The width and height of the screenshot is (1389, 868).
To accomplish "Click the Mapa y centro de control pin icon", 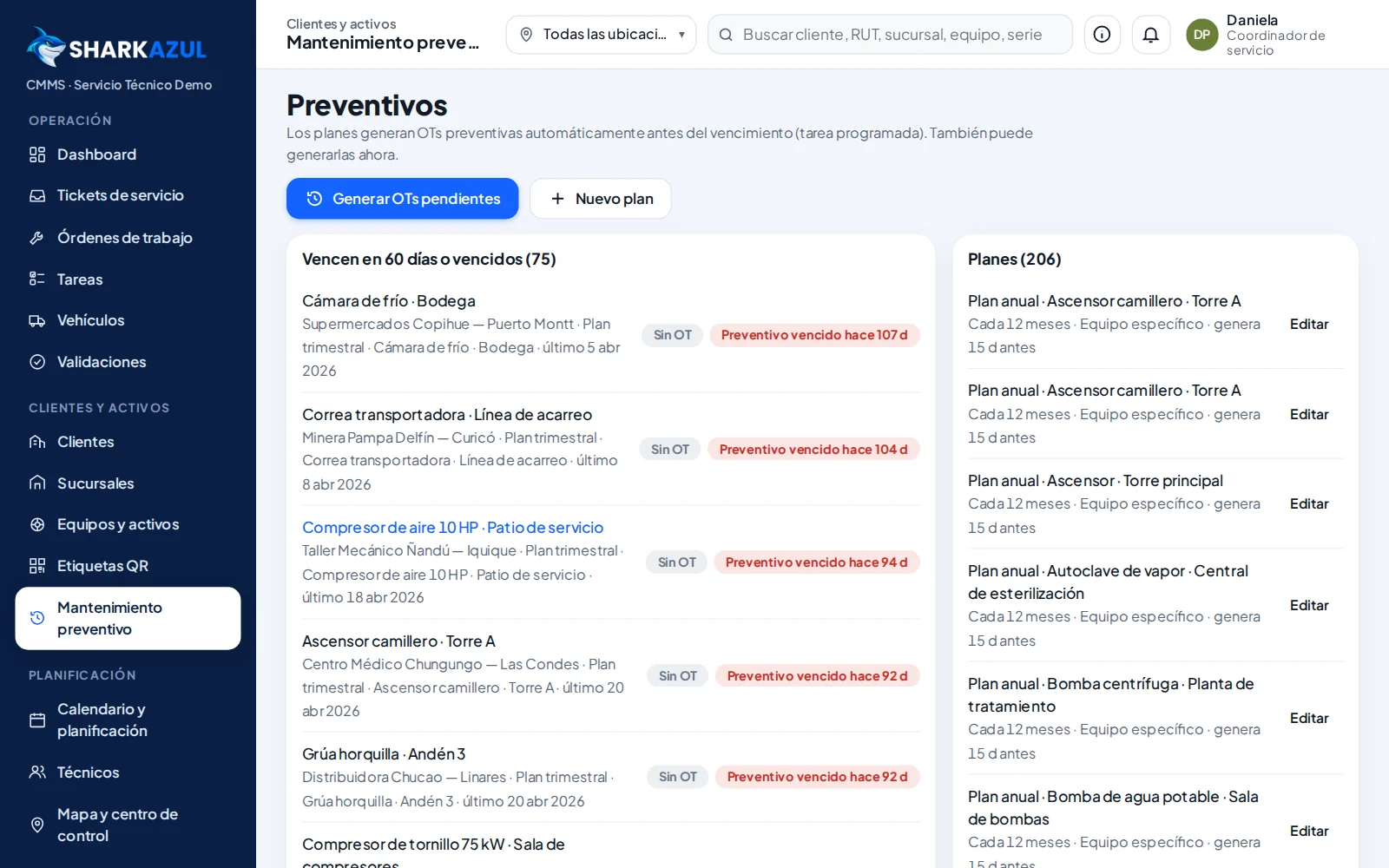I will pyautogui.click(x=37, y=825).
